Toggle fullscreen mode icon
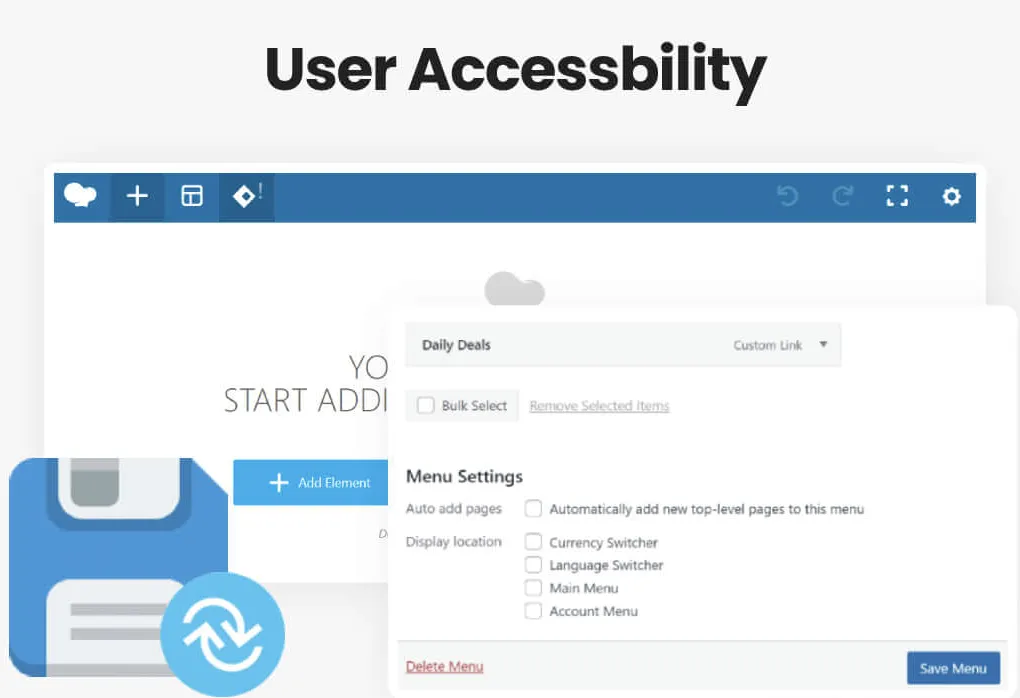The image size is (1020, 698). [x=897, y=196]
